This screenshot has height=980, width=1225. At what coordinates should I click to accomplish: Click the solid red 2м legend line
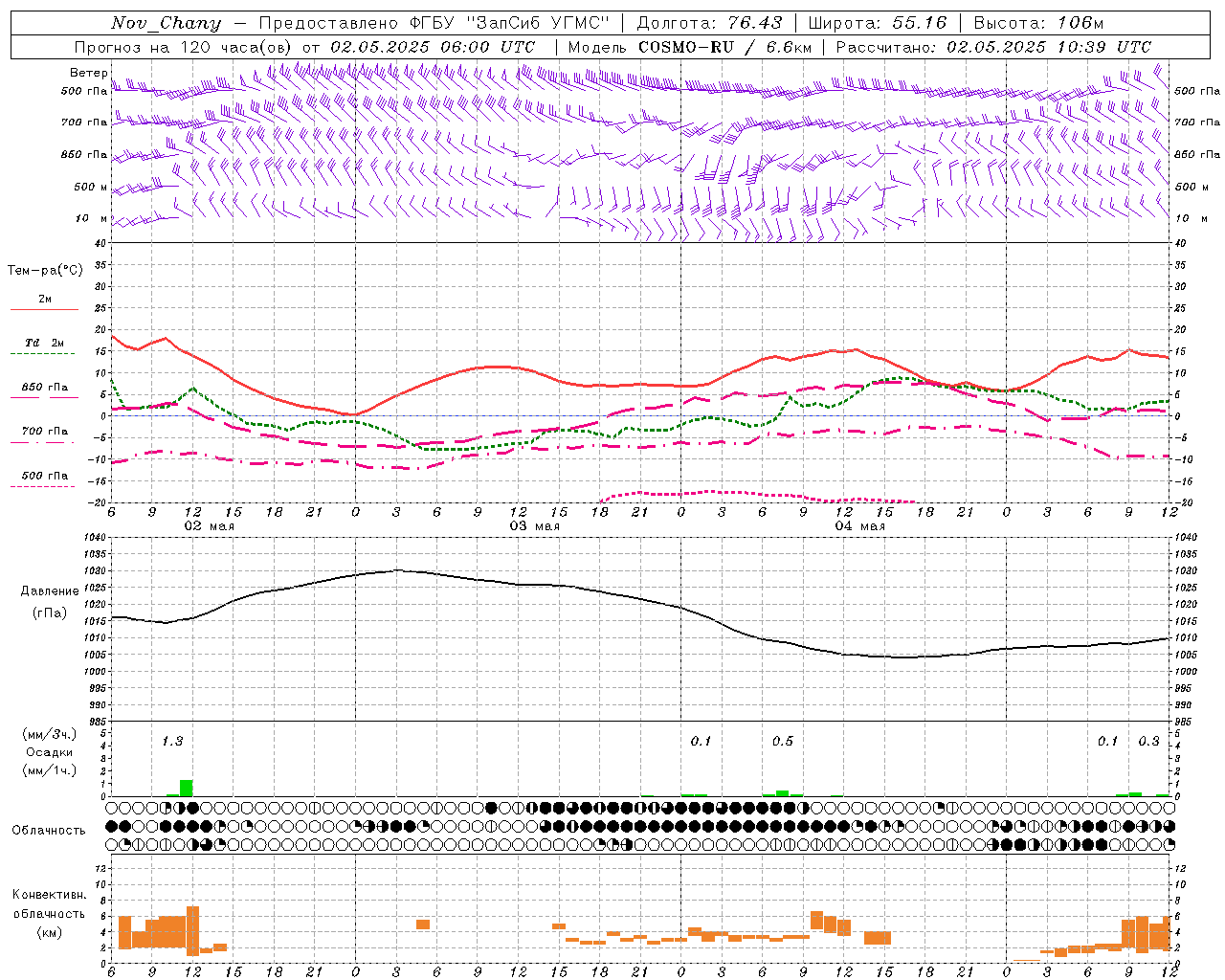click(44, 309)
